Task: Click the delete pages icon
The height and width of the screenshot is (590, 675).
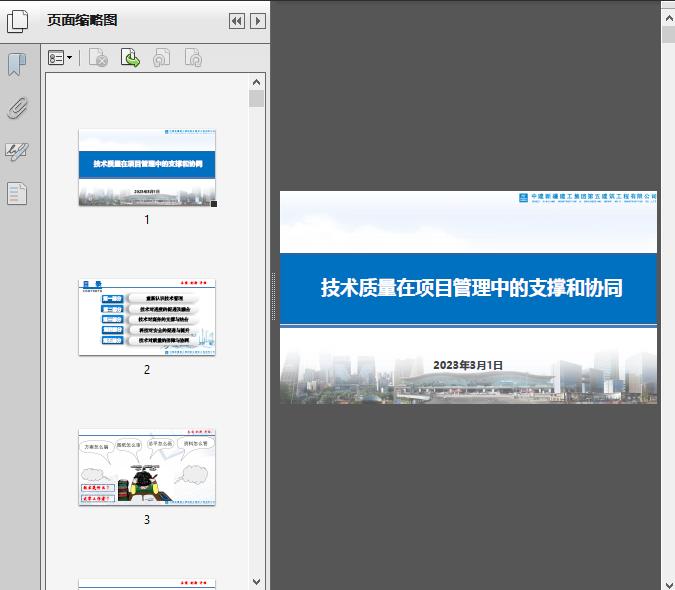Action: click(x=98, y=58)
